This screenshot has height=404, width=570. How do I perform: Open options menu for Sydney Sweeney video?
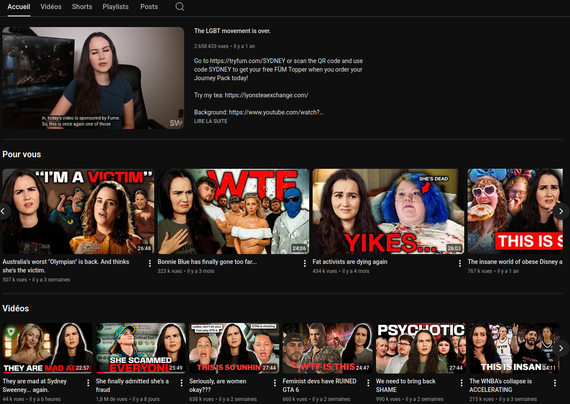(88, 383)
